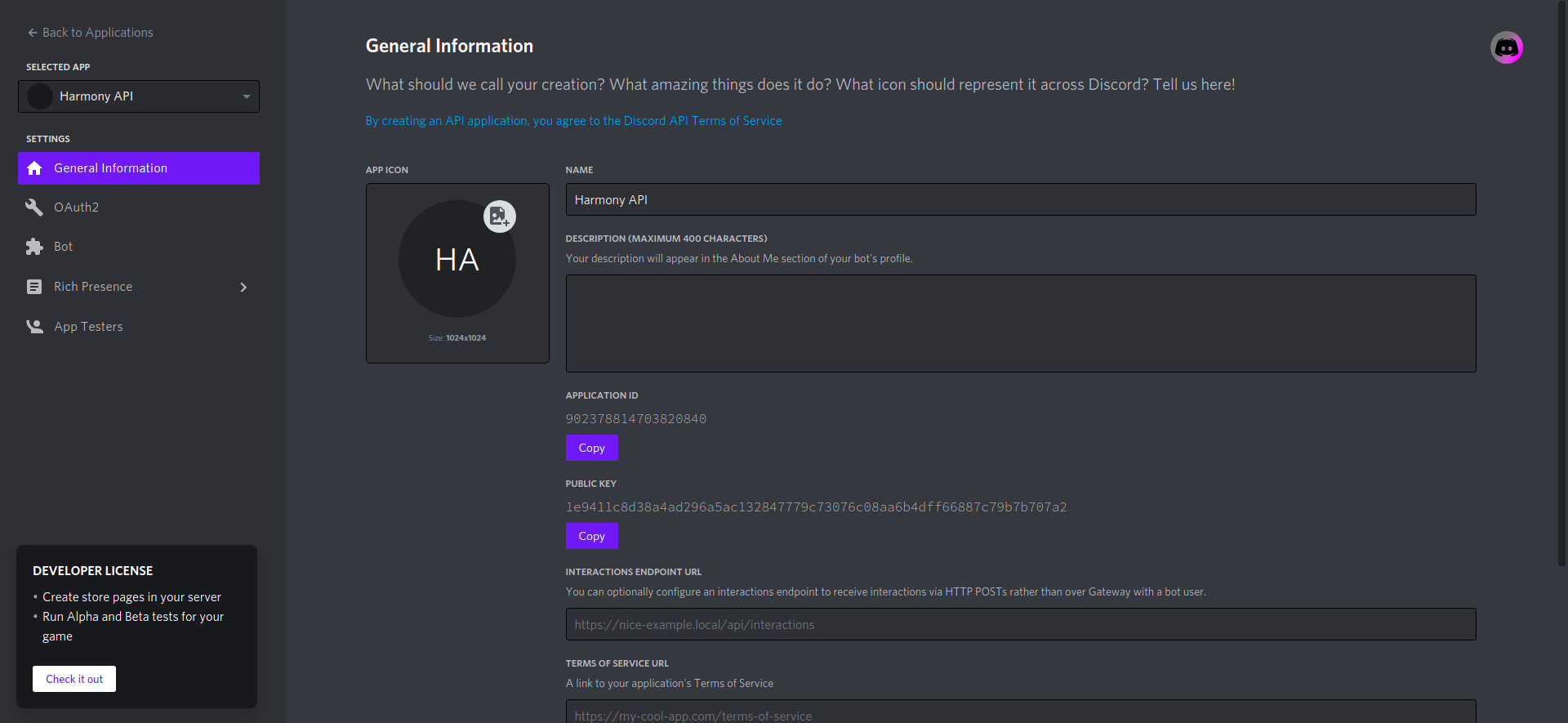Click 'Run Alpha and Beta tests' text

133,627
